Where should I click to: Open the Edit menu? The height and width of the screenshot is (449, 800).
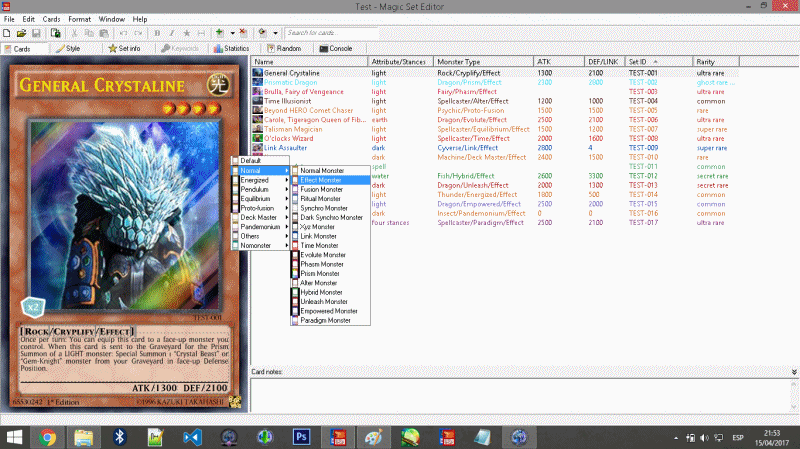pos(29,19)
